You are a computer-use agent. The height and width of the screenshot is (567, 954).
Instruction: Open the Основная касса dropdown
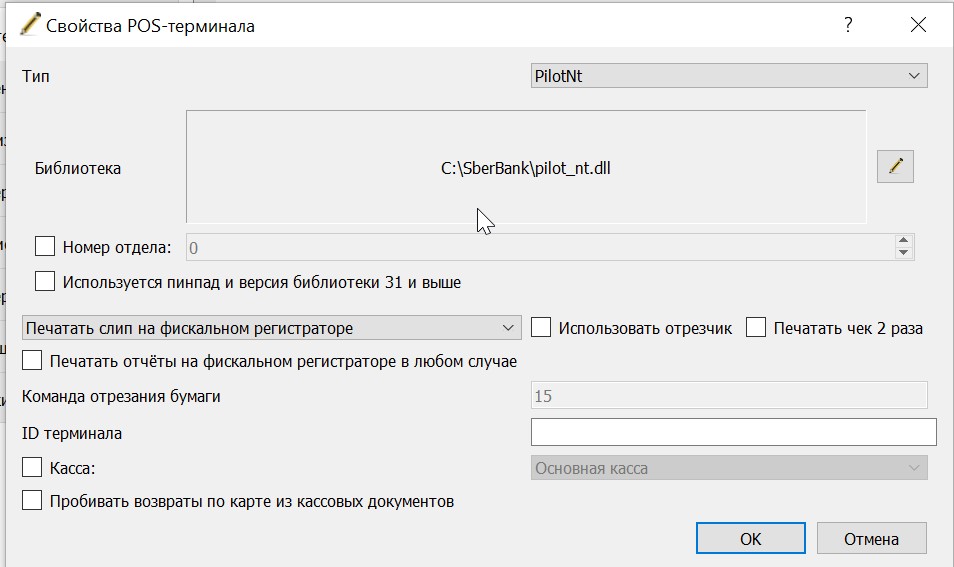coord(729,468)
